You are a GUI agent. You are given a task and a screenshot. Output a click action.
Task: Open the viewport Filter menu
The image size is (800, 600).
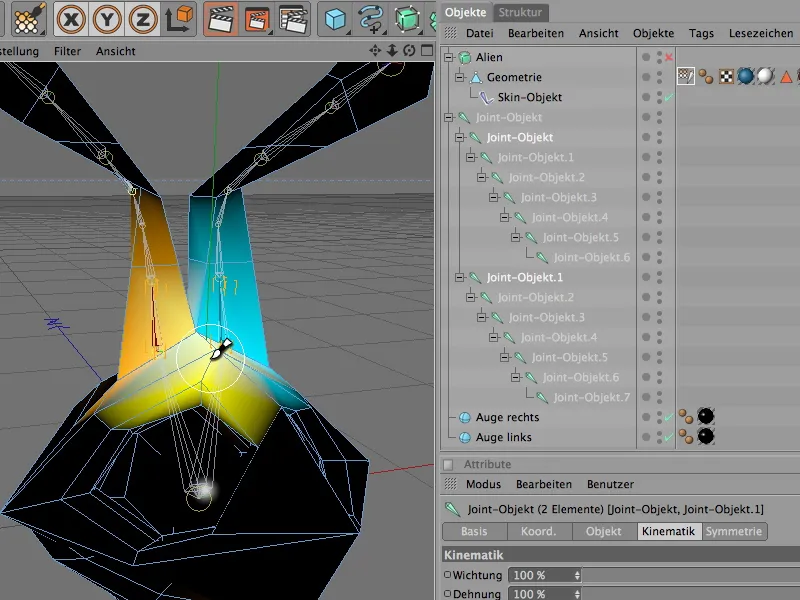67,51
